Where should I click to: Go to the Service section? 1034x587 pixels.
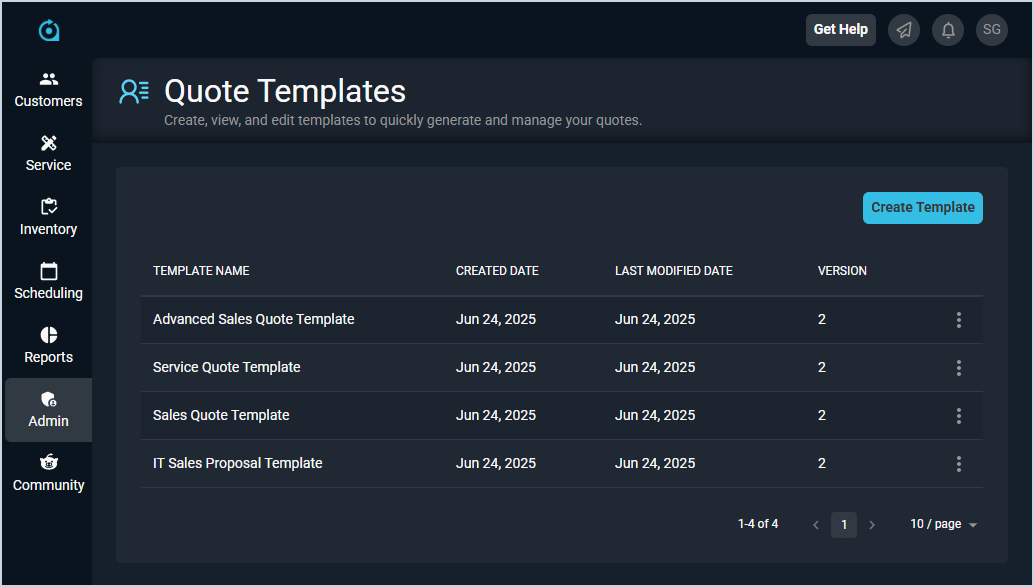[48, 153]
